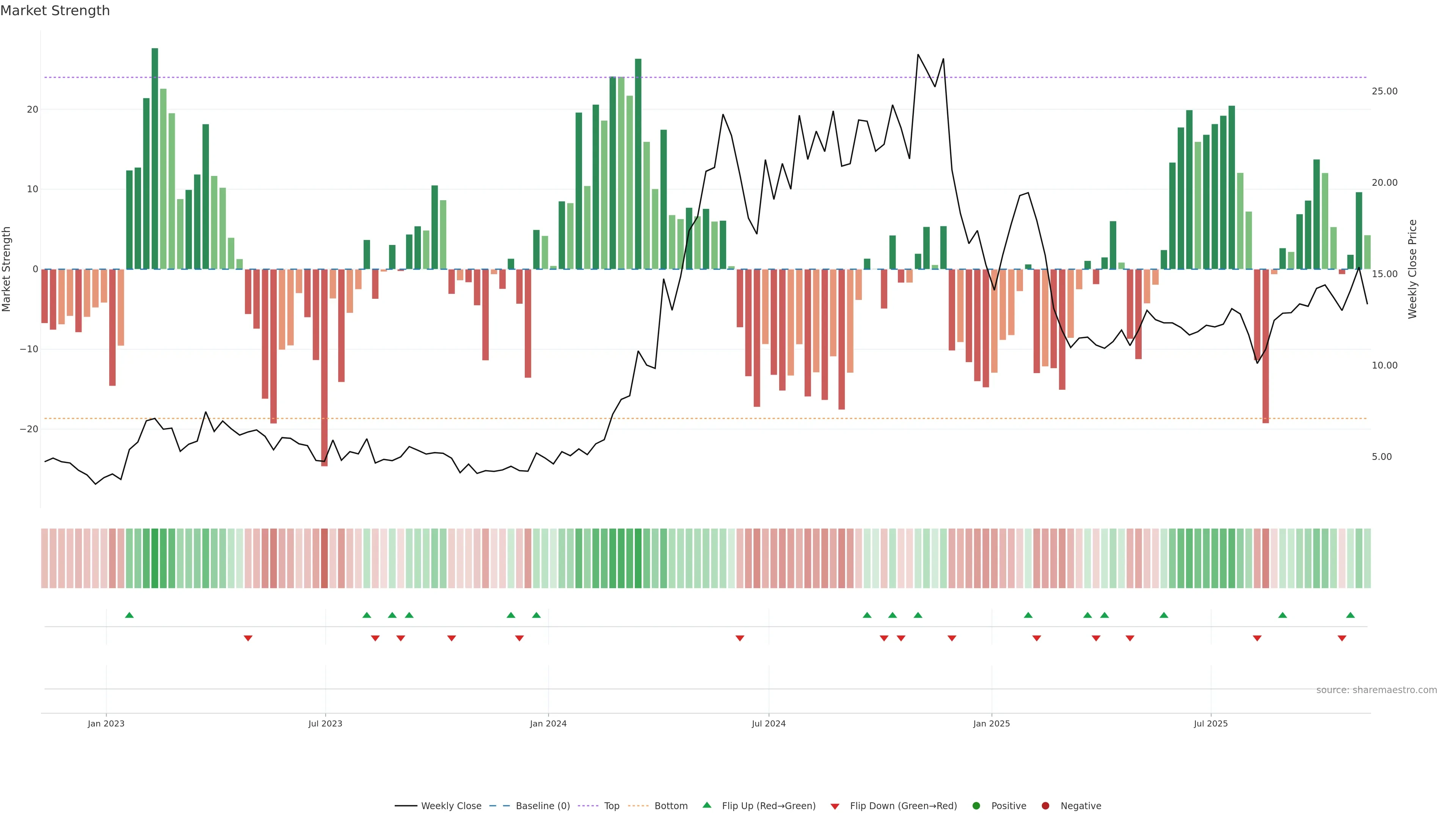Toggle the Top dotted line legend entry
1456x819 pixels.
611,805
